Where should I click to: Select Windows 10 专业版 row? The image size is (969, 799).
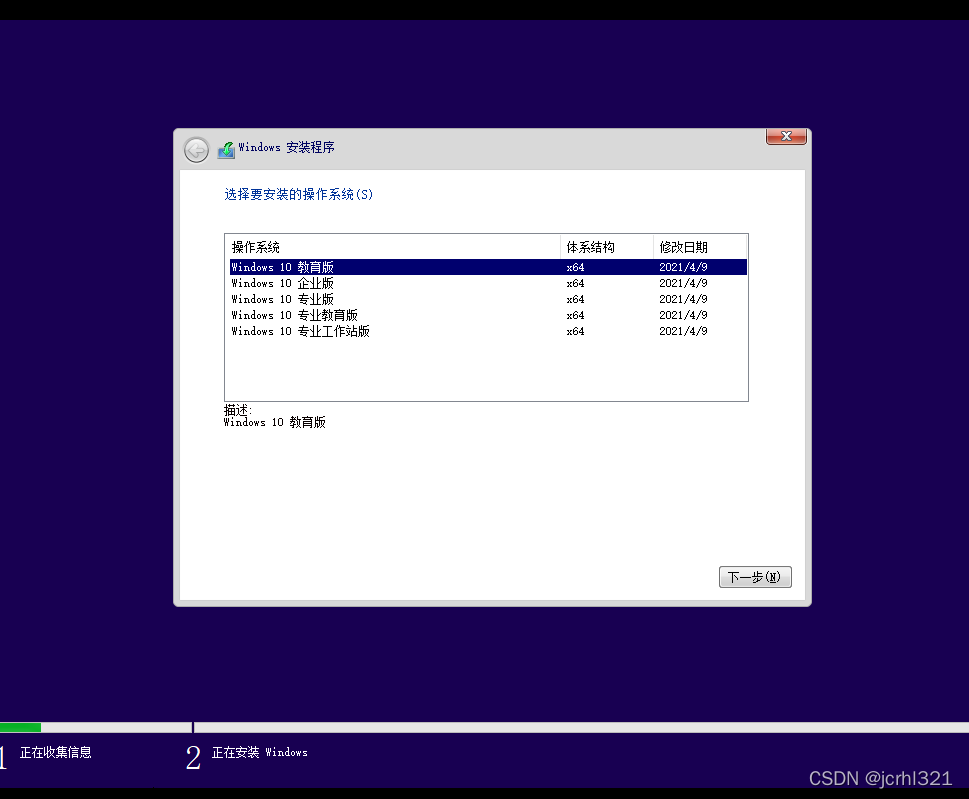click(x=488, y=299)
